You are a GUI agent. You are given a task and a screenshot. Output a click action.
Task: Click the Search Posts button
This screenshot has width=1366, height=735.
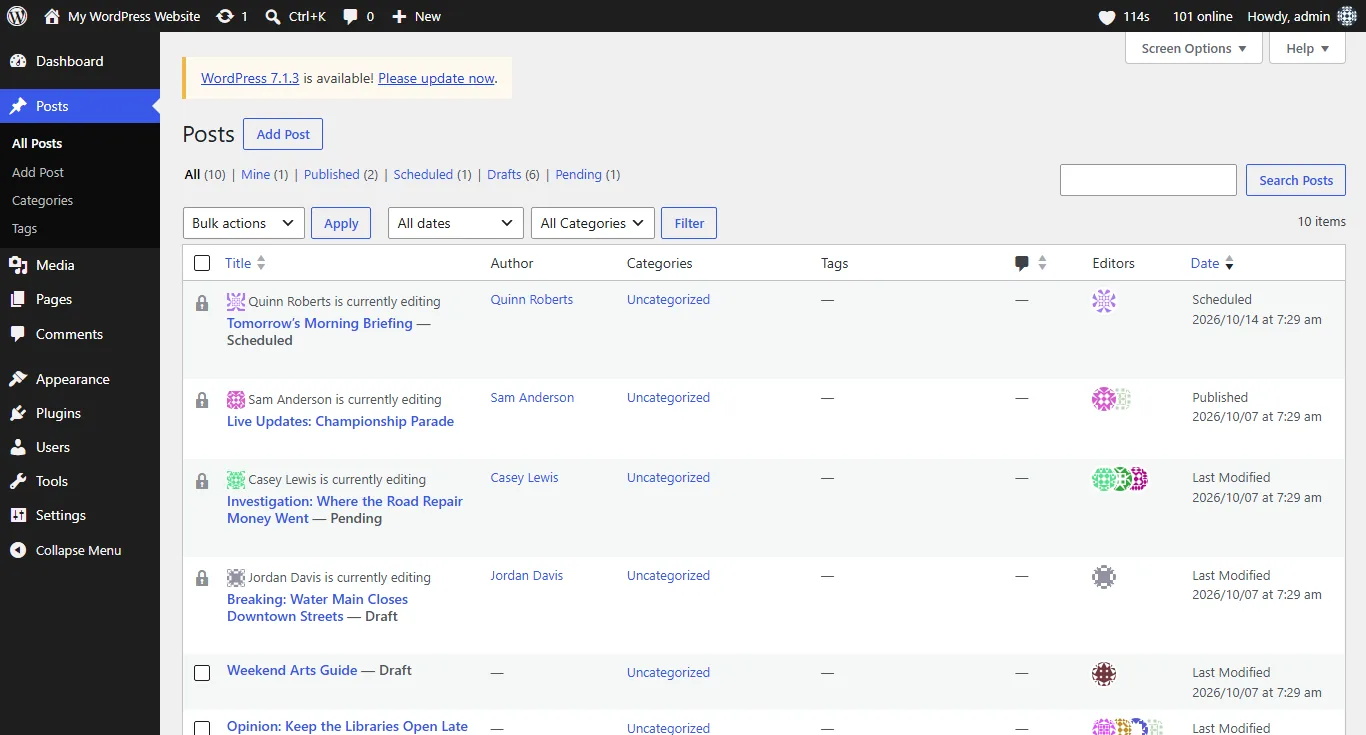tap(1296, 180)
